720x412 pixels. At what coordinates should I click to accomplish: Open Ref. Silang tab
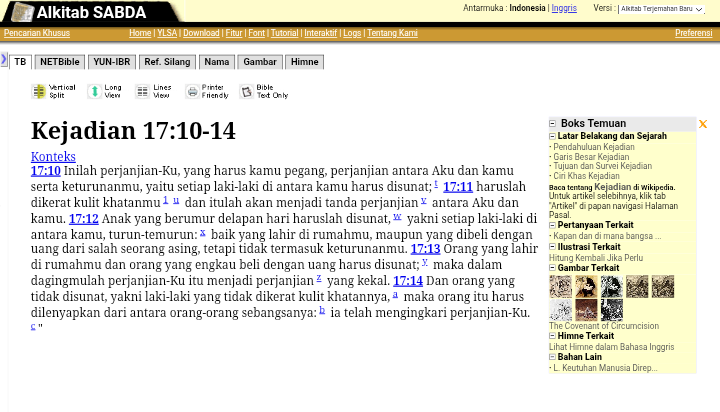[x=167, y=62]
